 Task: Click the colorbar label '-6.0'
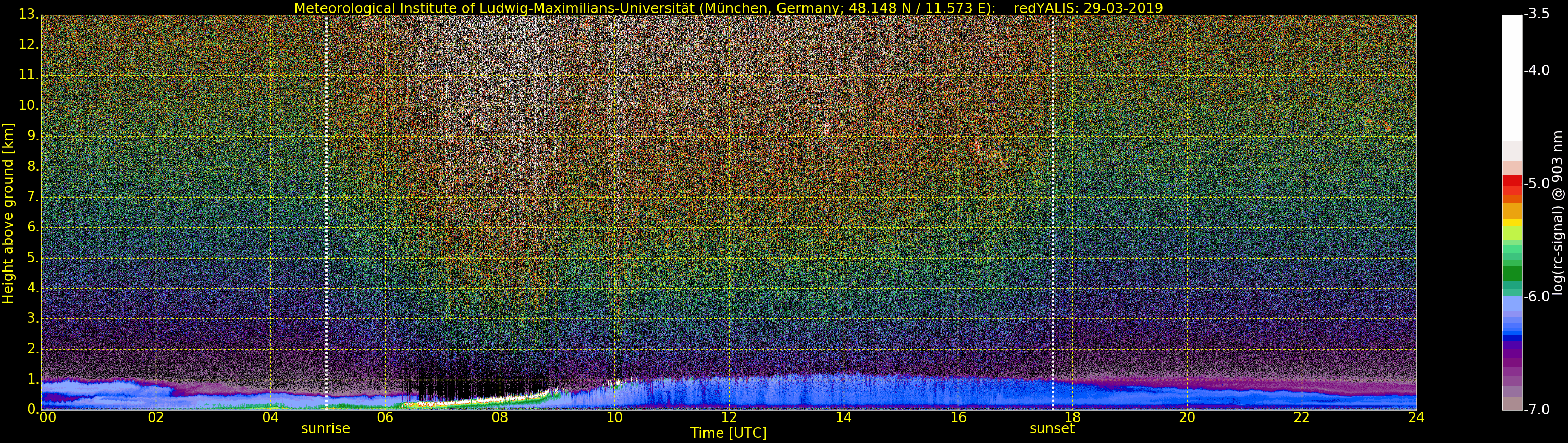1536,297
